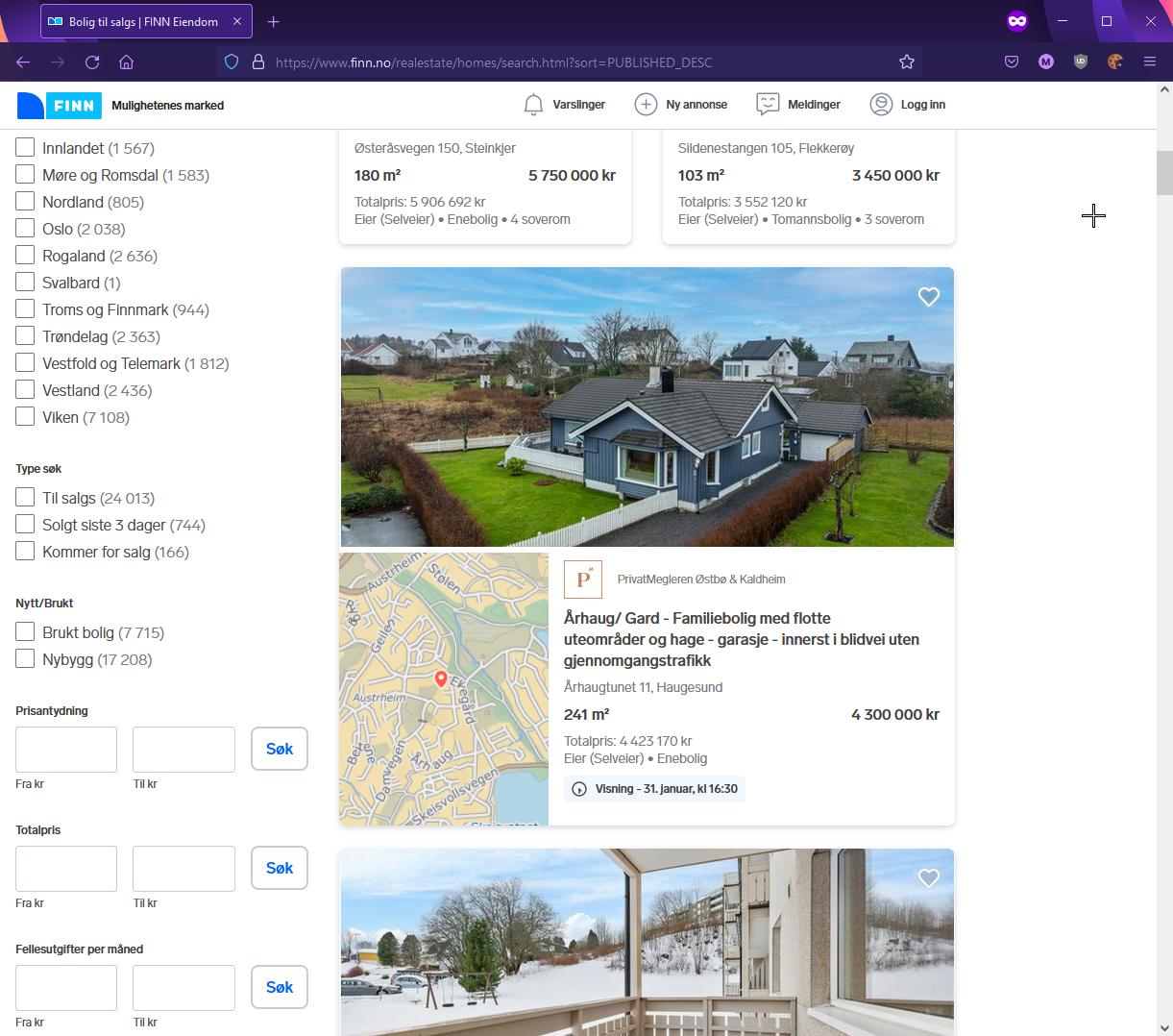Image resolution: width=1173 pixels, height=1036 pixels.
Task: Click Søk button for Totalpris
Action: click(x=280, y=868)
